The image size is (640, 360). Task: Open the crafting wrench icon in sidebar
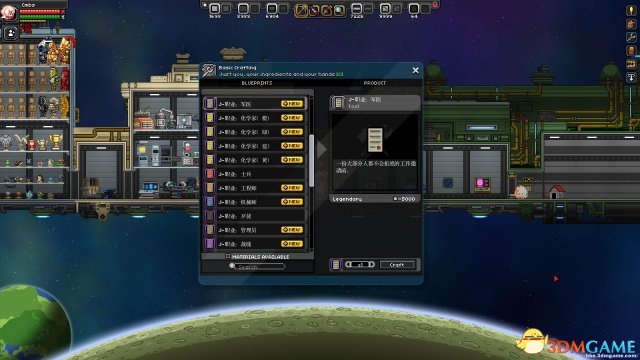pos(631,37)
